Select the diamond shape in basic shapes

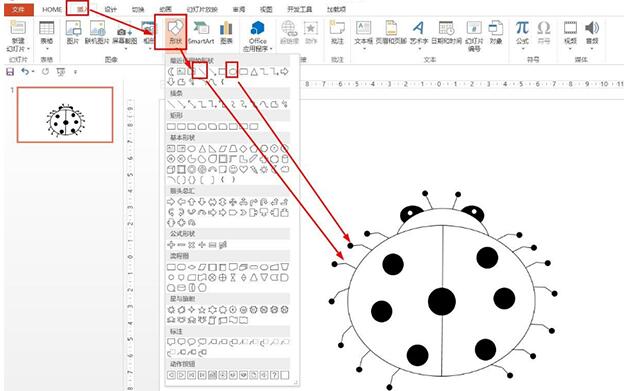point(243,149)
